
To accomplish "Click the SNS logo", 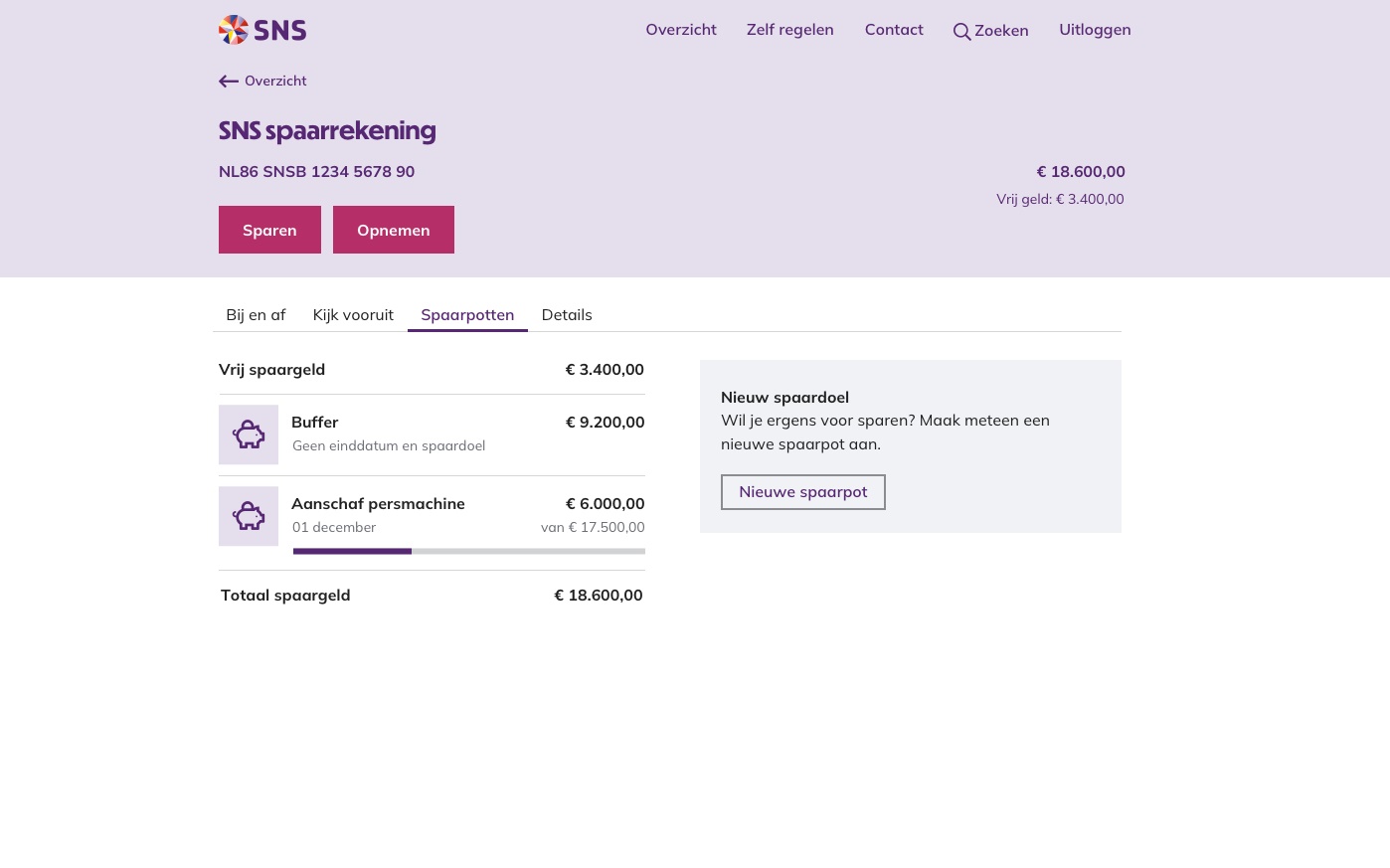I will coord(262,30).
